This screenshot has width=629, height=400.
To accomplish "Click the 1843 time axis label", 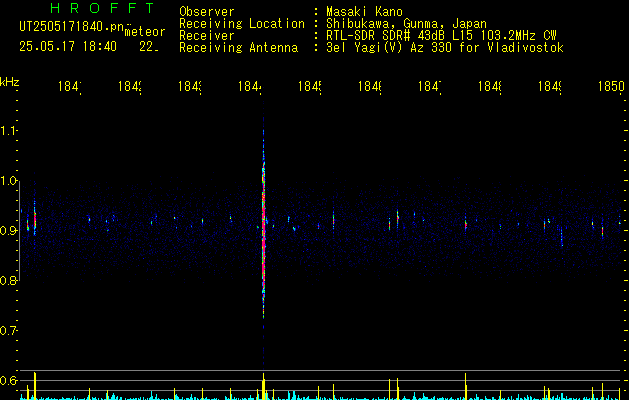I will click(x=190, y=86).
